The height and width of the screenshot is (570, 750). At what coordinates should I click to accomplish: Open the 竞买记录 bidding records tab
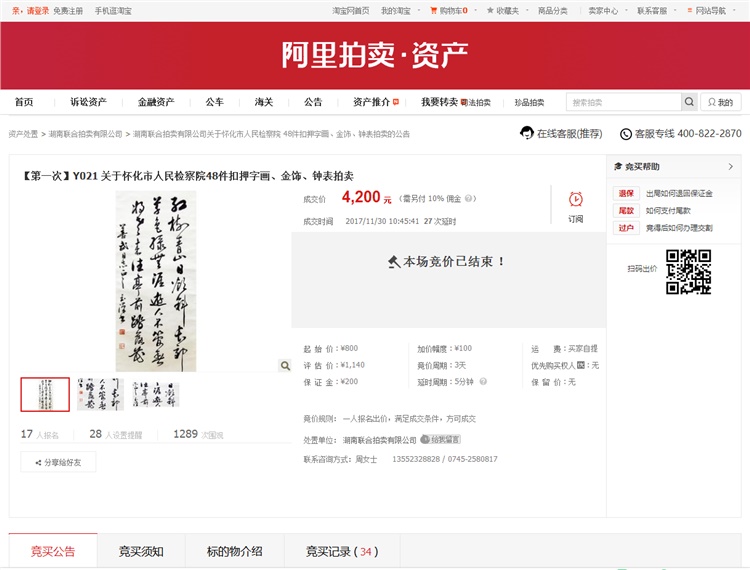(341, 551)
